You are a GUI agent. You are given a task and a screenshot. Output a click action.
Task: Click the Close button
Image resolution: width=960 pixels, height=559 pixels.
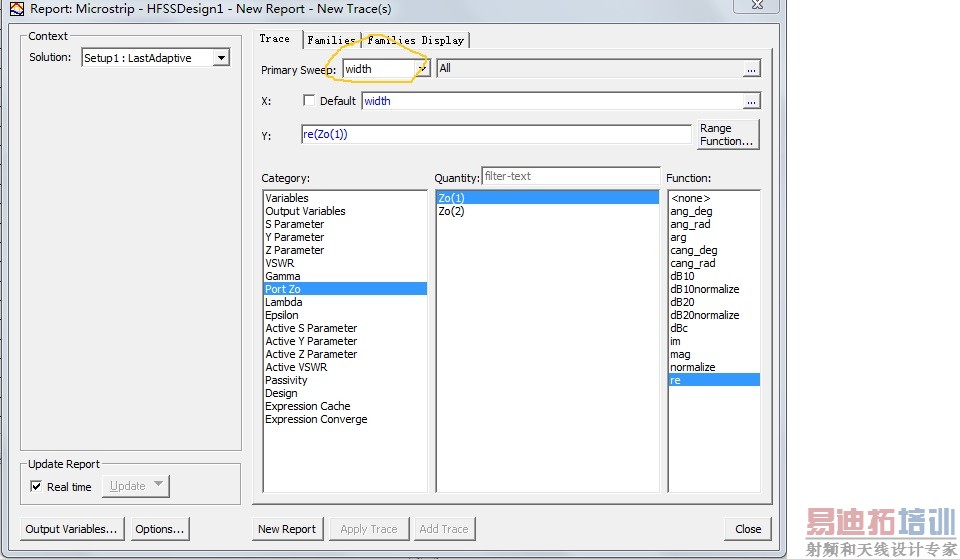click(x=748, y=529)
